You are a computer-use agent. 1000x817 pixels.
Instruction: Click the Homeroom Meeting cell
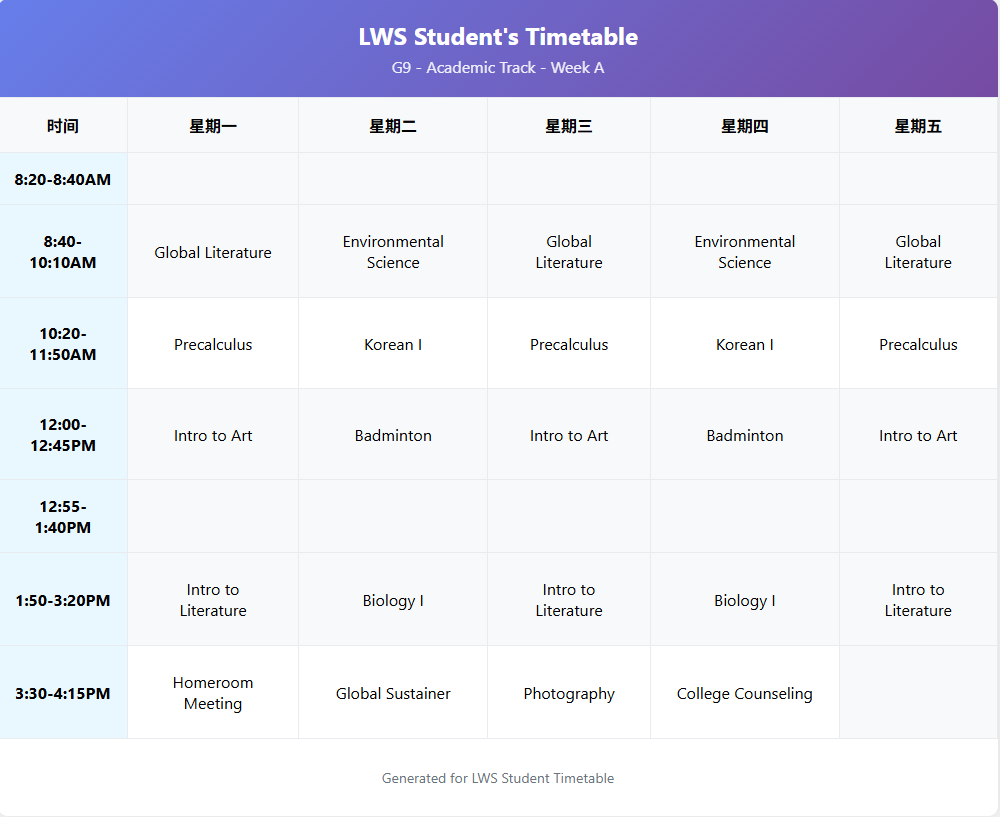click(x=213, y=692)
